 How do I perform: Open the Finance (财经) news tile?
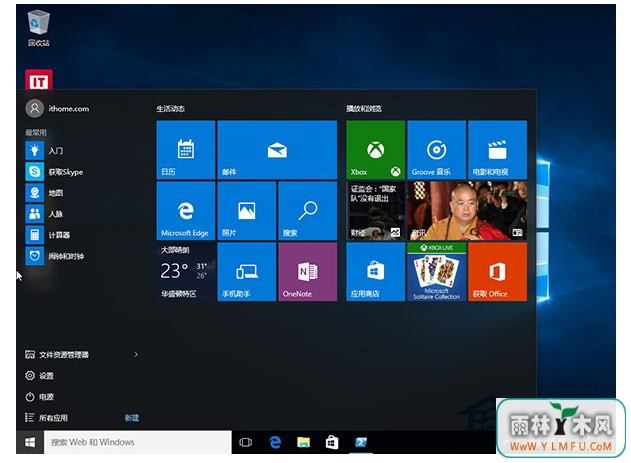(375, 211)
